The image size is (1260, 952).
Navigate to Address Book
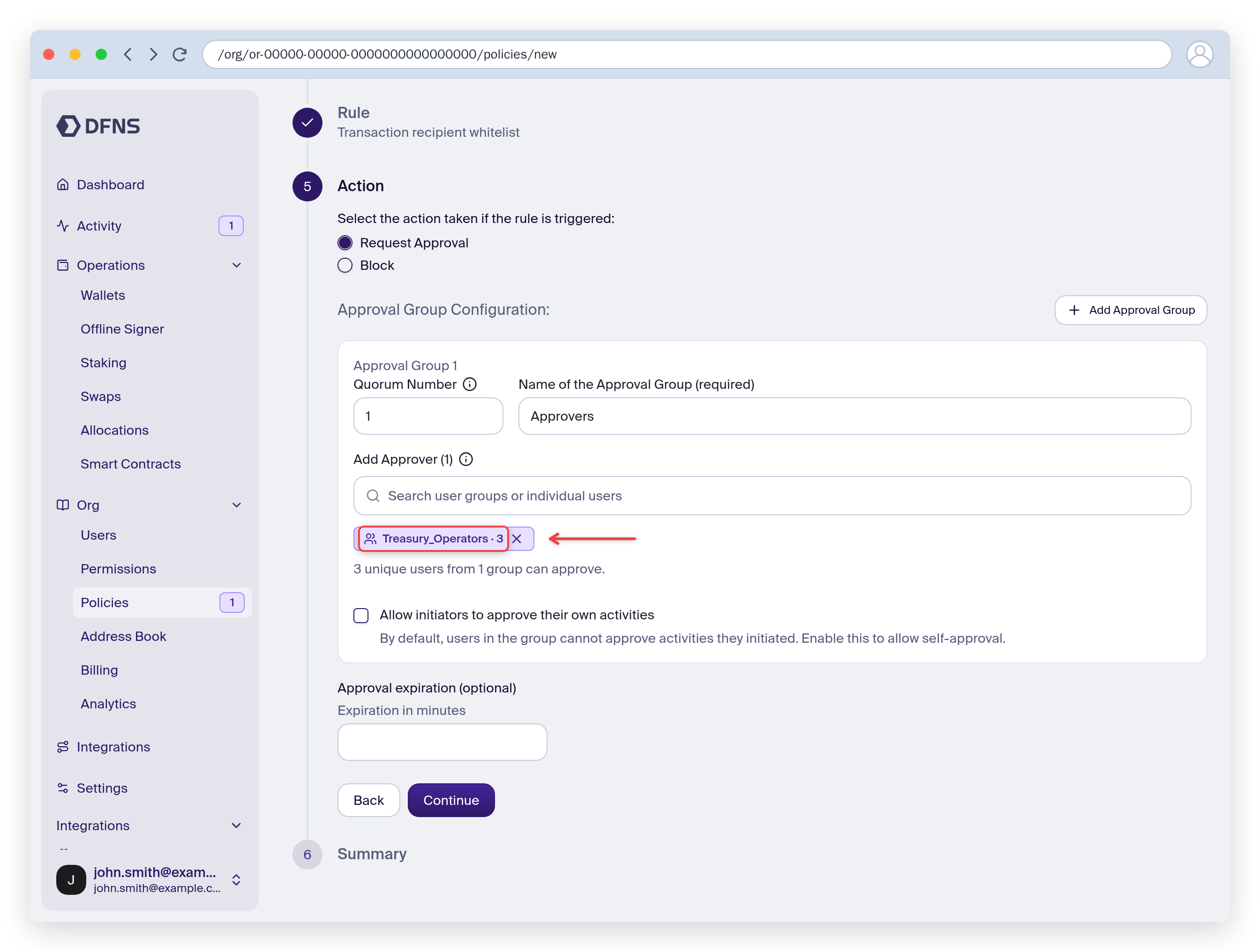coord(123,636)
